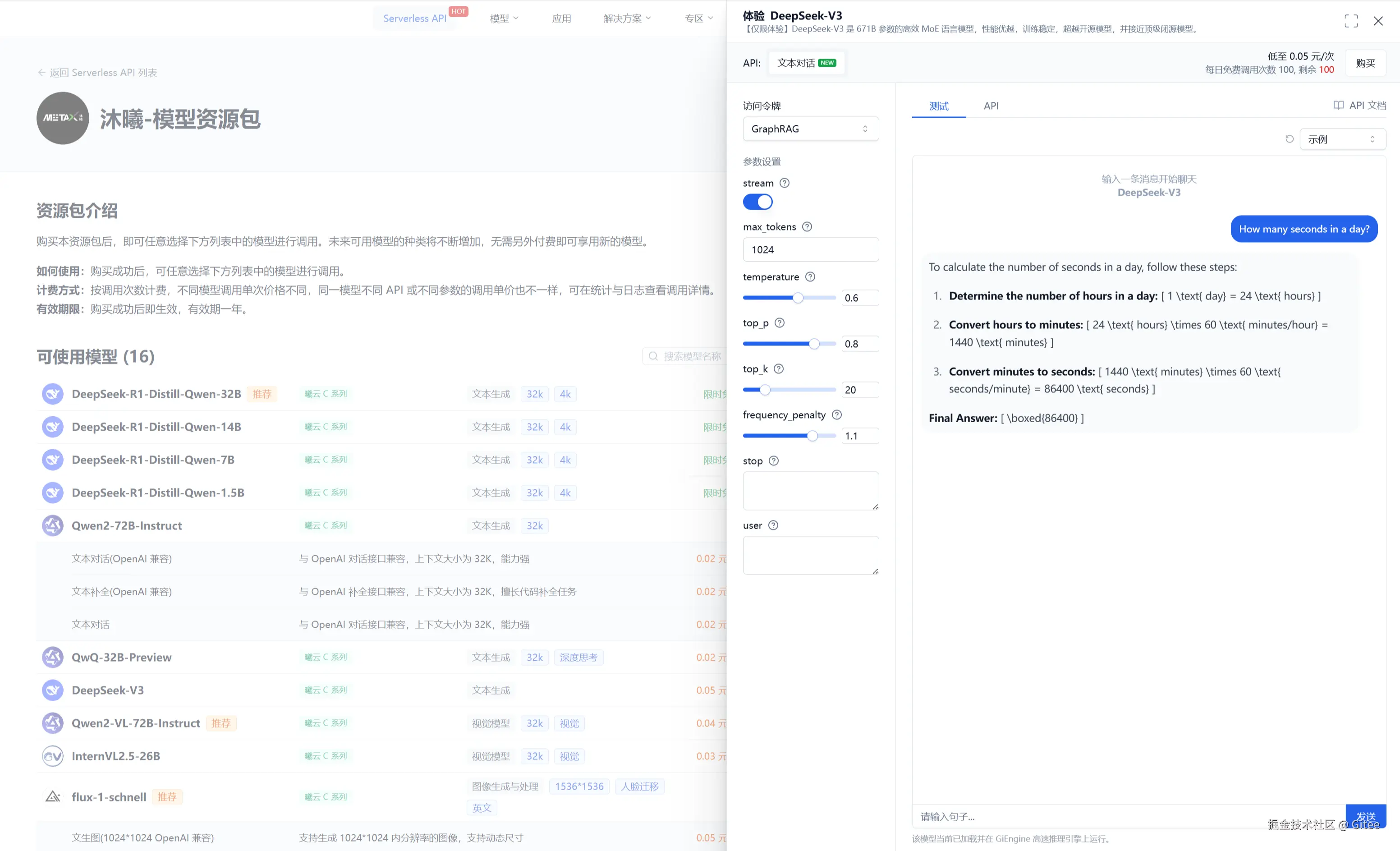Click the info icon next to stream
This screenshot has height=851, width=1400.
[x=784, y=183]
